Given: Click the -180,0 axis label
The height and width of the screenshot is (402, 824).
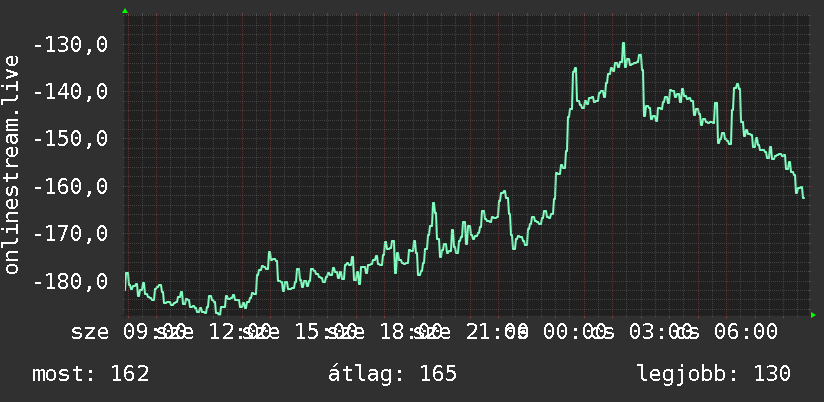Looking at the screenshot, I should [70, 281].
